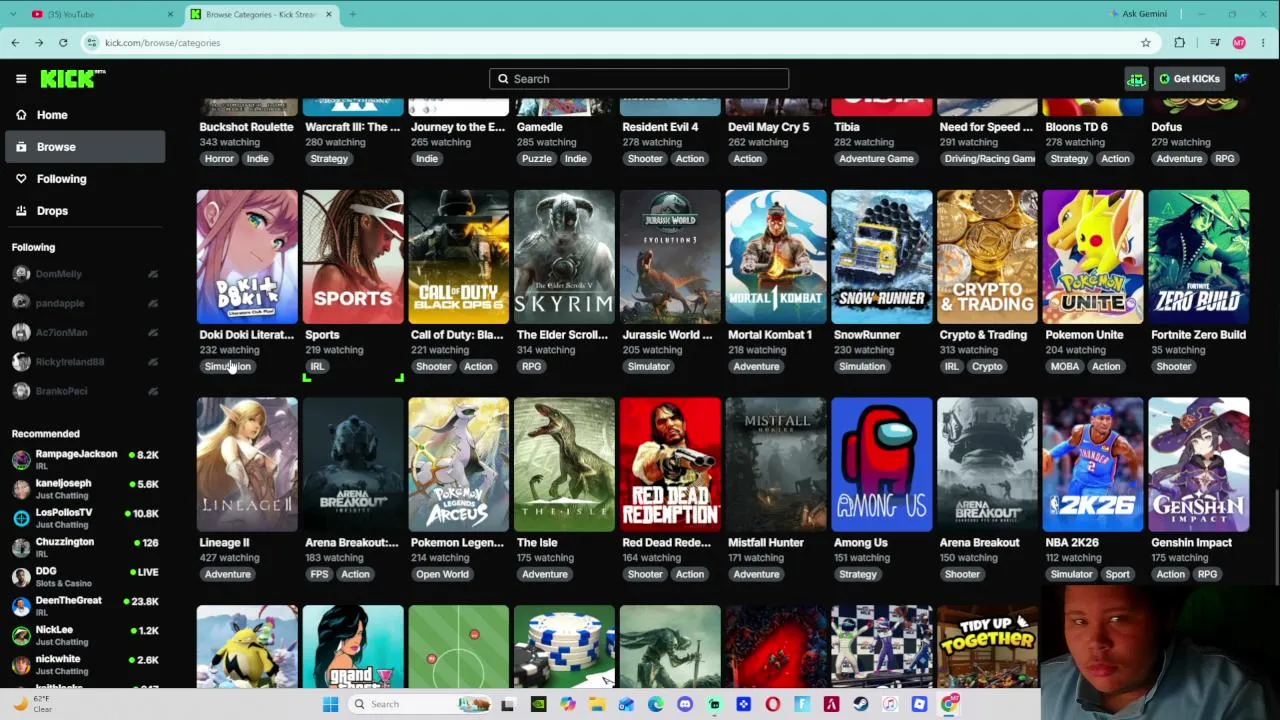1280x720 pixels.
Task: Open kaneljoseph Just Chatting stream
Action: [83, 488]
